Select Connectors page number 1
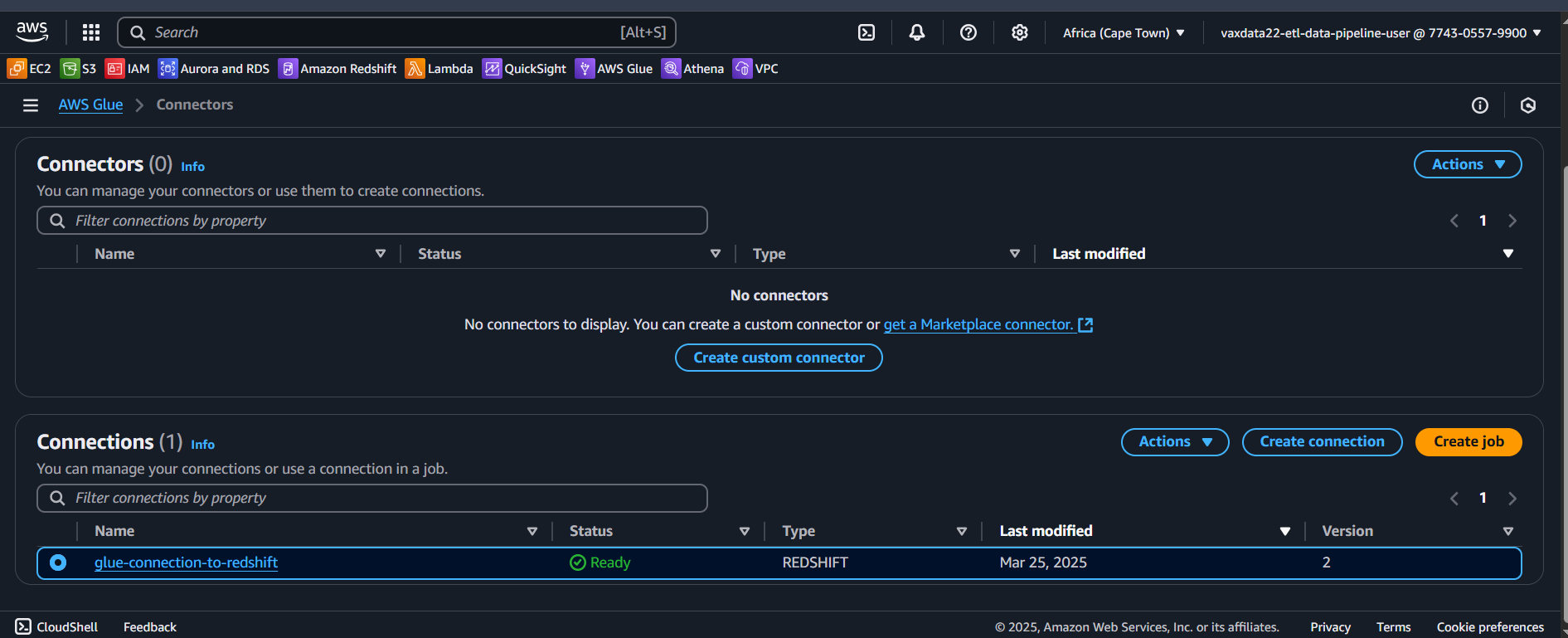Screen dimensions: 1568x638 tap(1483, 221)
